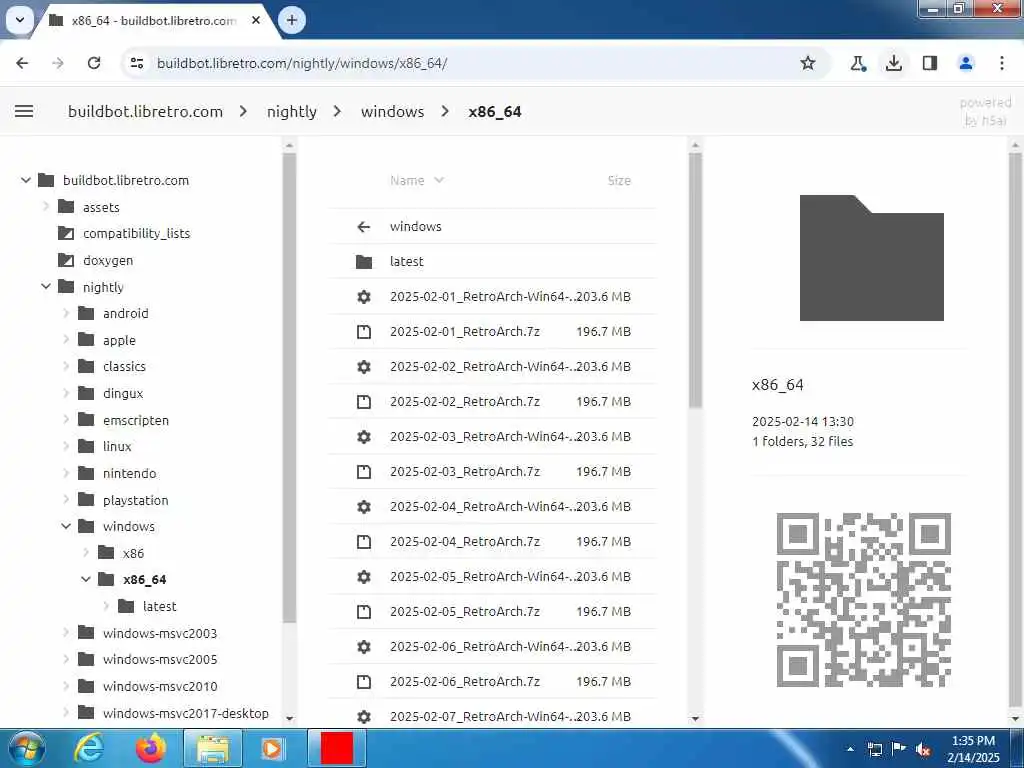Bookmark this page with the star
This screenshot has width=1024, height=768.
coord(808,63)
